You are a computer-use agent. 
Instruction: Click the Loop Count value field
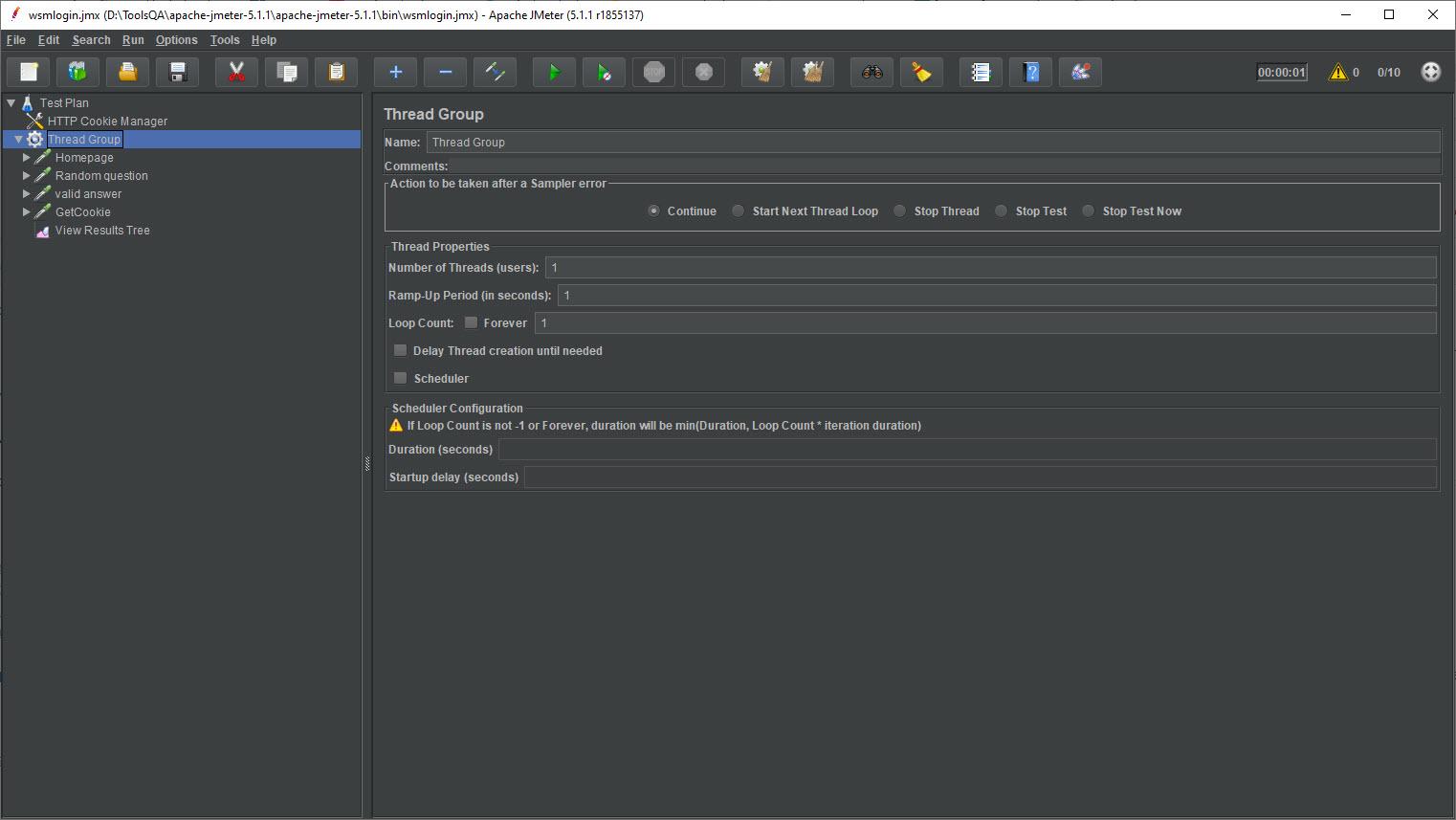(985, 323)
